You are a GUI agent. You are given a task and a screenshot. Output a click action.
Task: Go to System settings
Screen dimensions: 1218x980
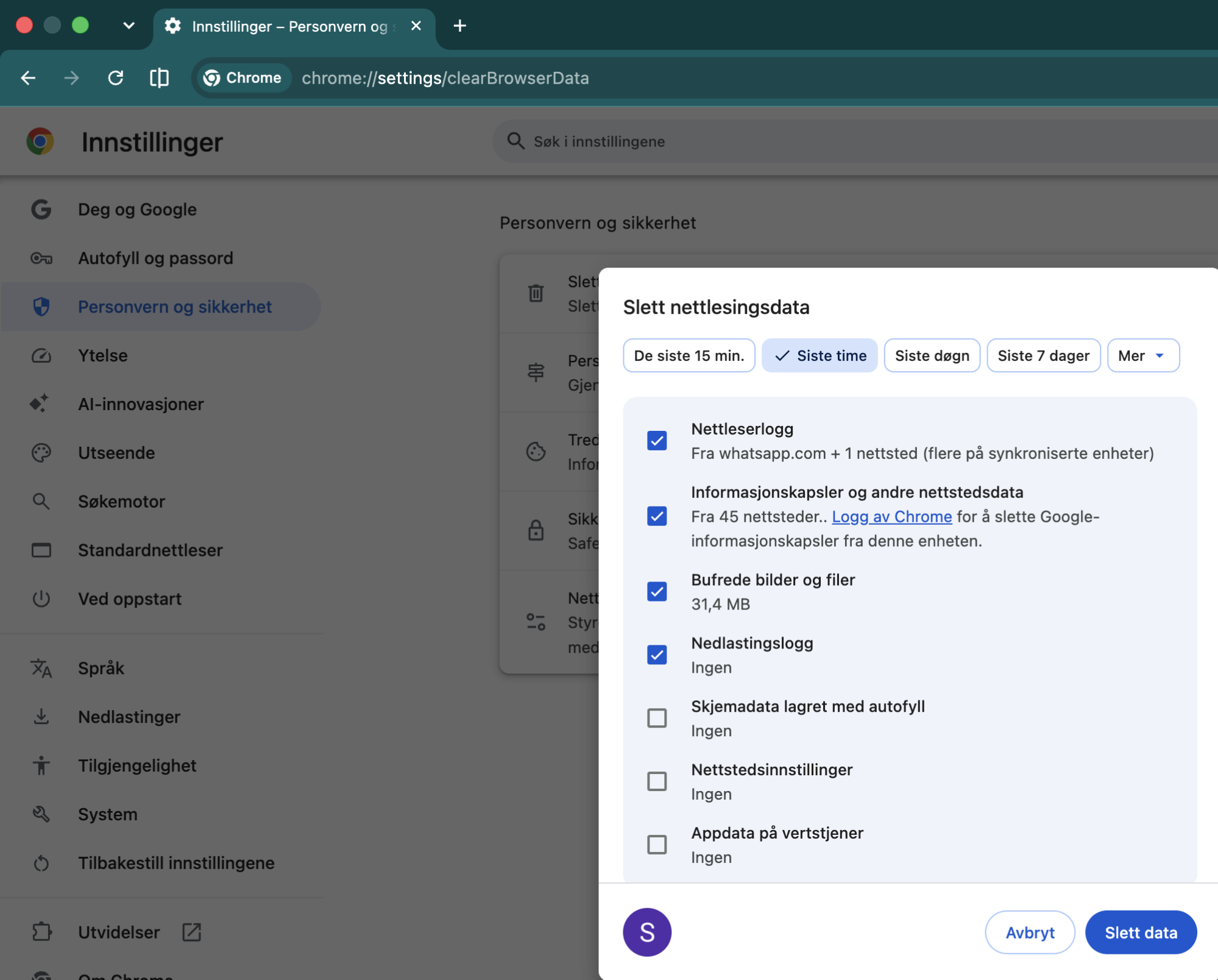(x=108, y=814)
